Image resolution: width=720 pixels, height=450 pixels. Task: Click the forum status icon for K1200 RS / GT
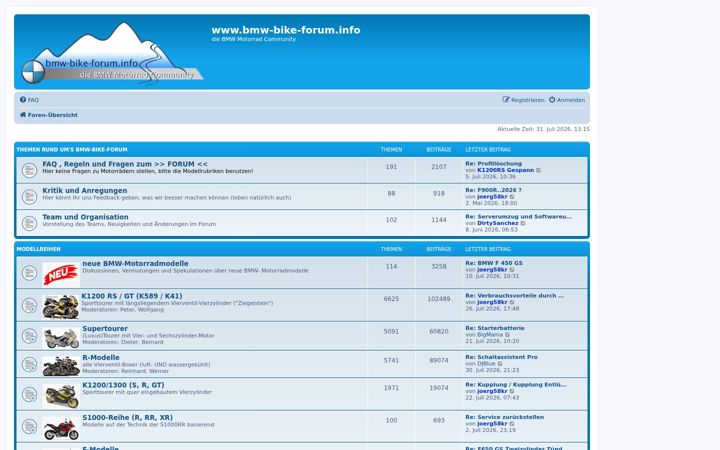[29, 305]
